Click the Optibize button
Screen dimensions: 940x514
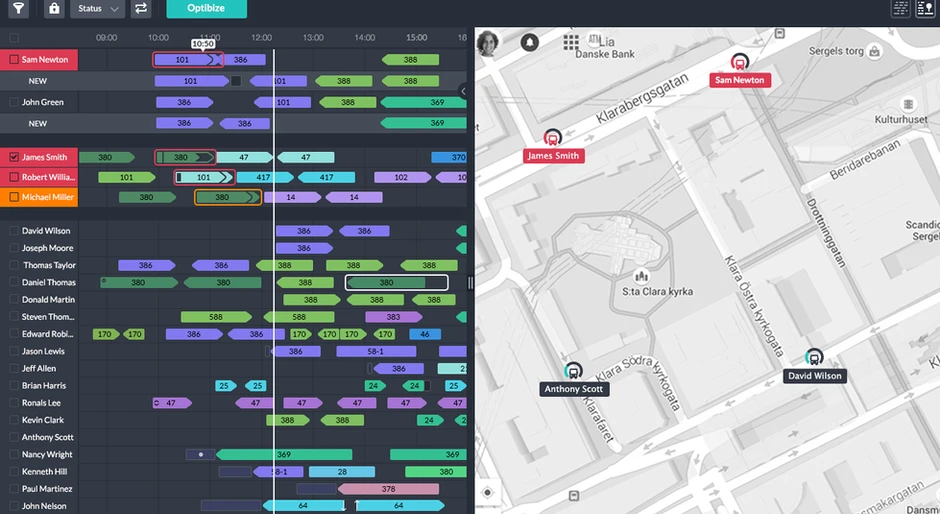206,8
